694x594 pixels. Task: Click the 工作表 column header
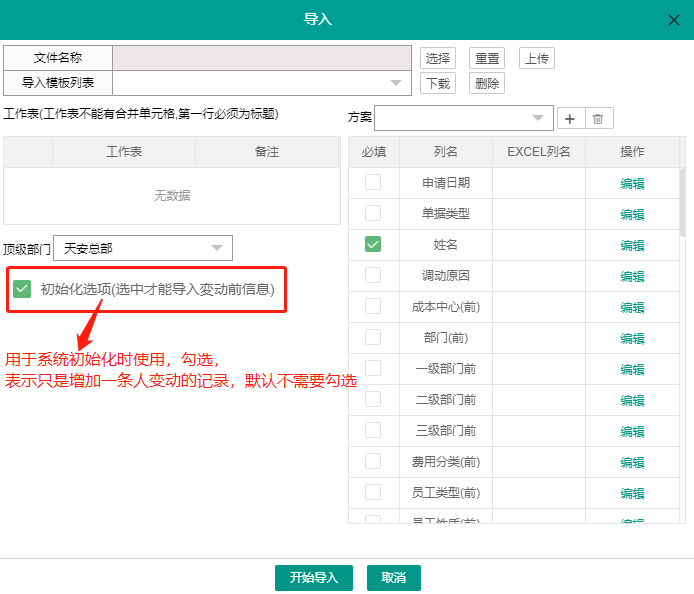point(123,152)
